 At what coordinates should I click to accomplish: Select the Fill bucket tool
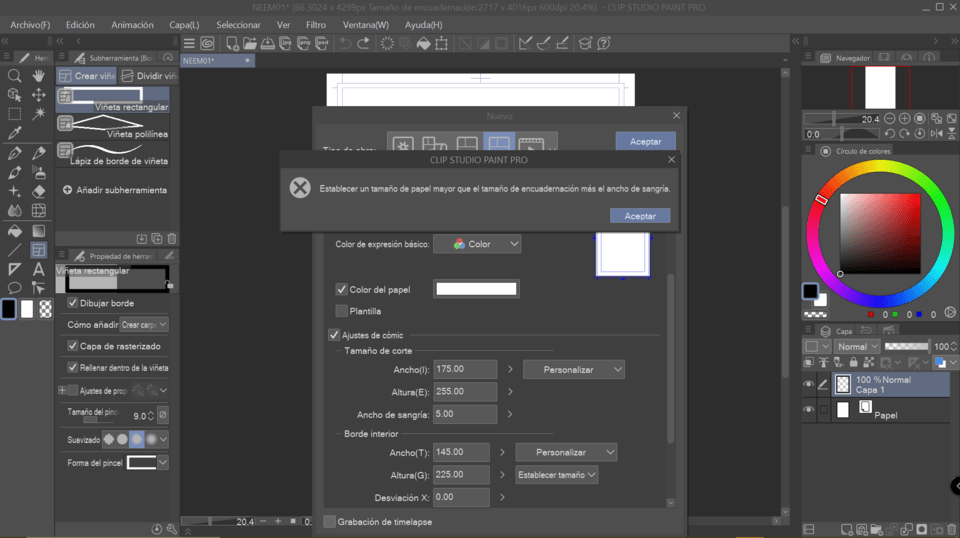pyautogui.click(x=14, y=231)
